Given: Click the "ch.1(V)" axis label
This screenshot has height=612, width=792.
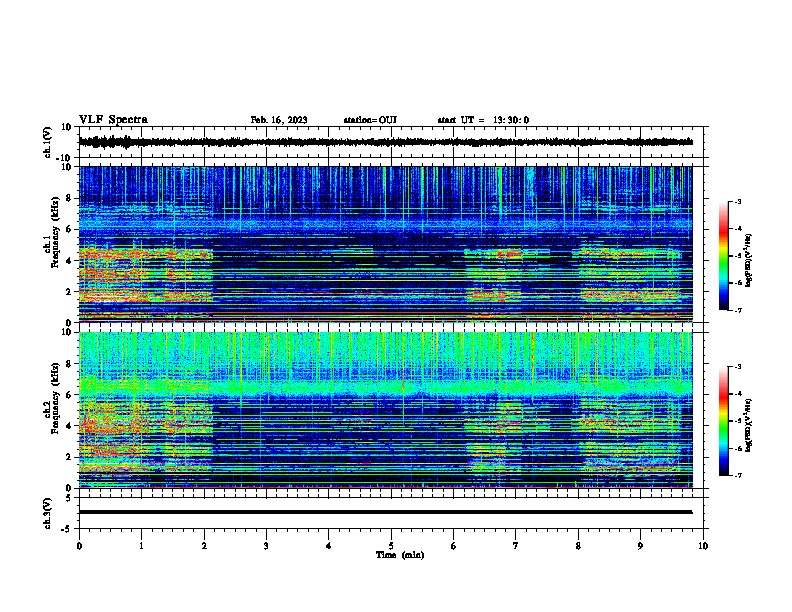Looking at the screenshot, I should click(48, 142).
